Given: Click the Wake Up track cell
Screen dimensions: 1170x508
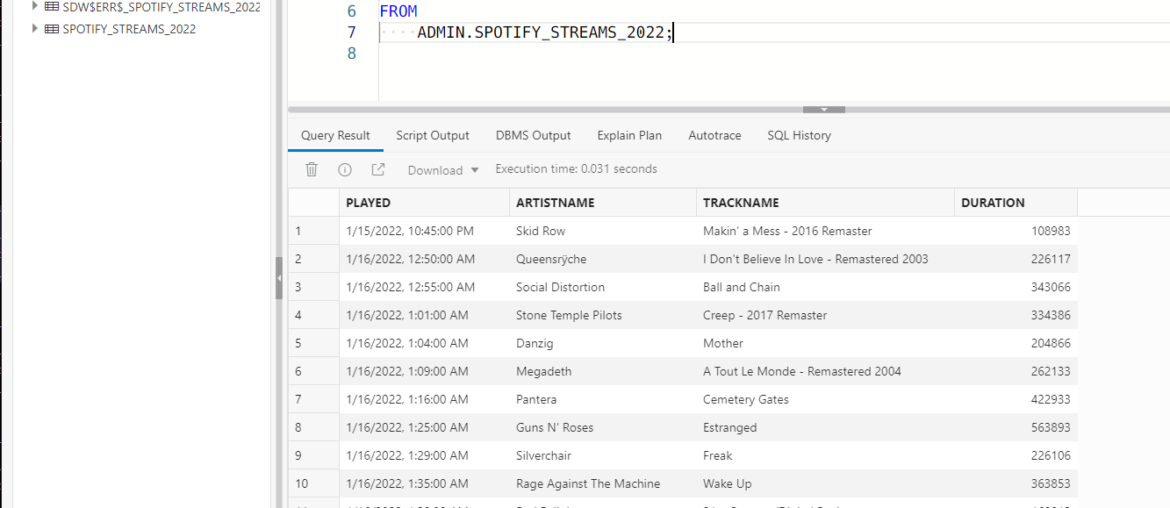Looking at the screenshot, I should click(x=825, y=484).
